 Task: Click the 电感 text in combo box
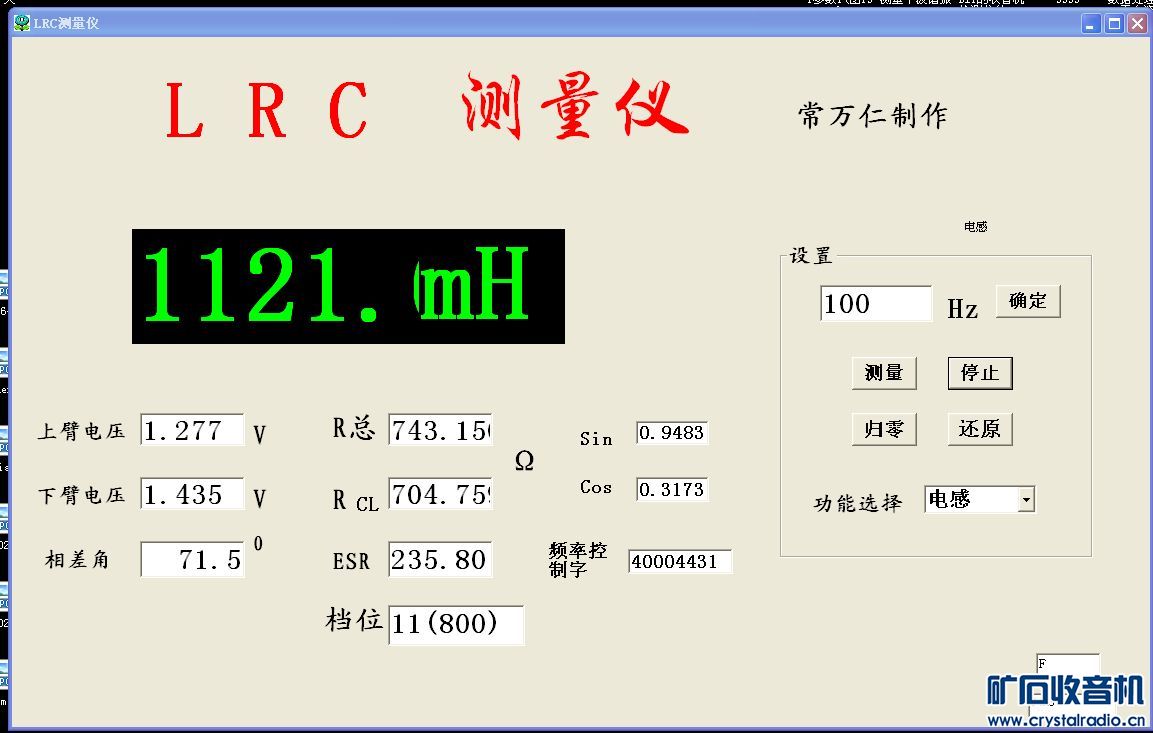click(949, 499)
